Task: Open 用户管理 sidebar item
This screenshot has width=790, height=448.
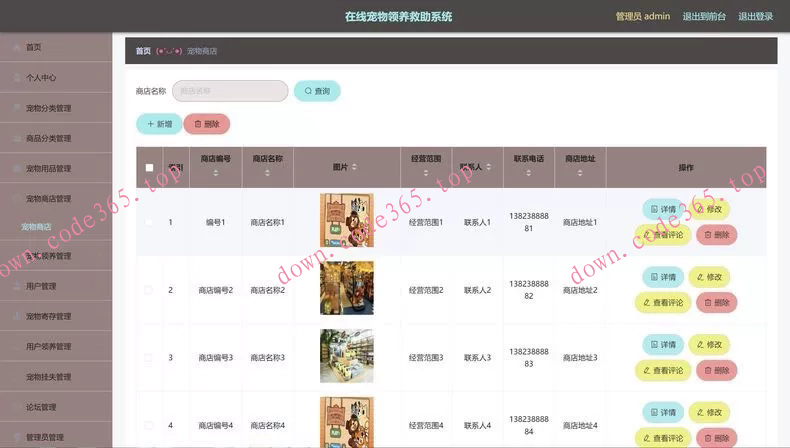Action: point(55,286)
